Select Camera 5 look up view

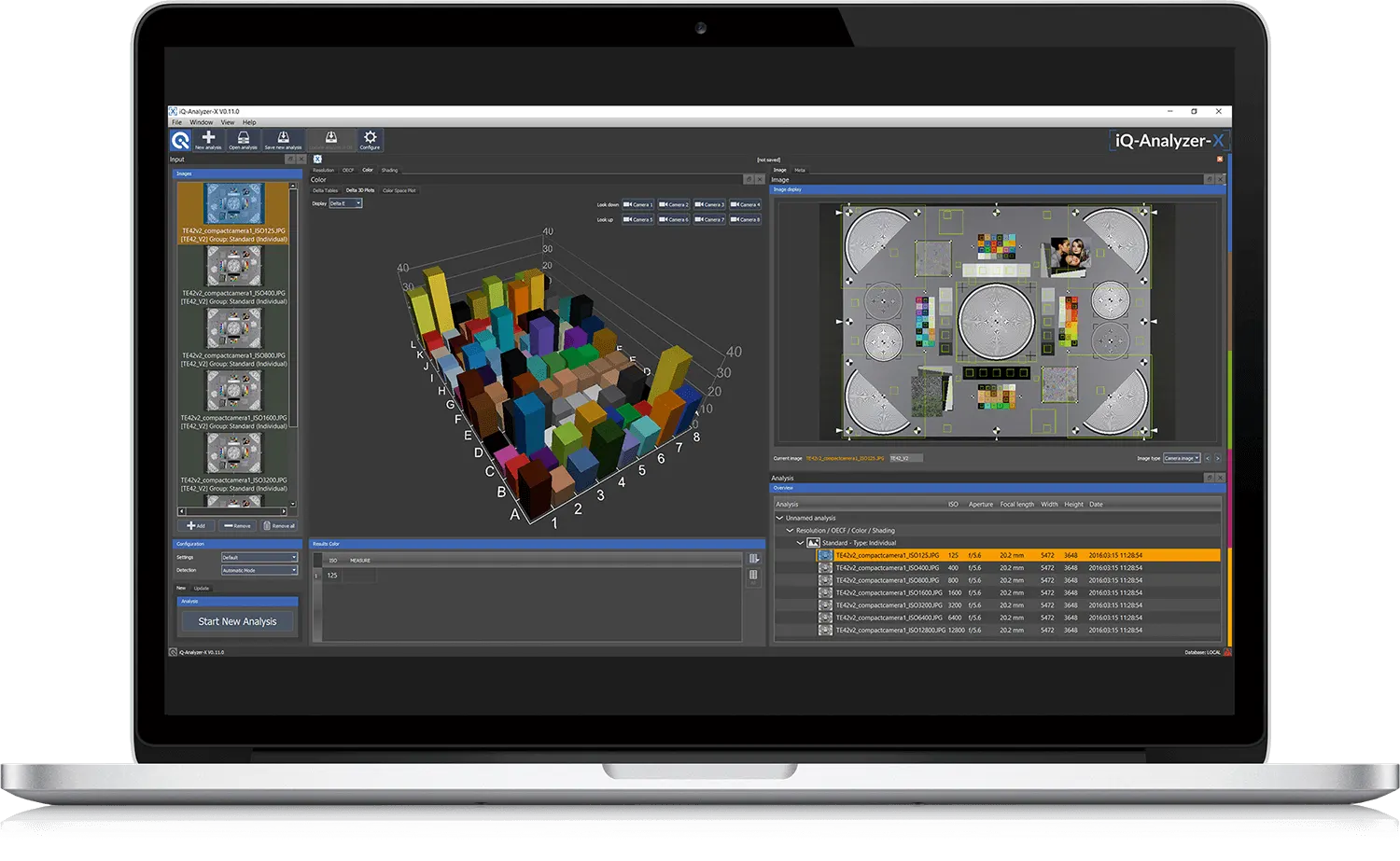[x=637, y=219]
